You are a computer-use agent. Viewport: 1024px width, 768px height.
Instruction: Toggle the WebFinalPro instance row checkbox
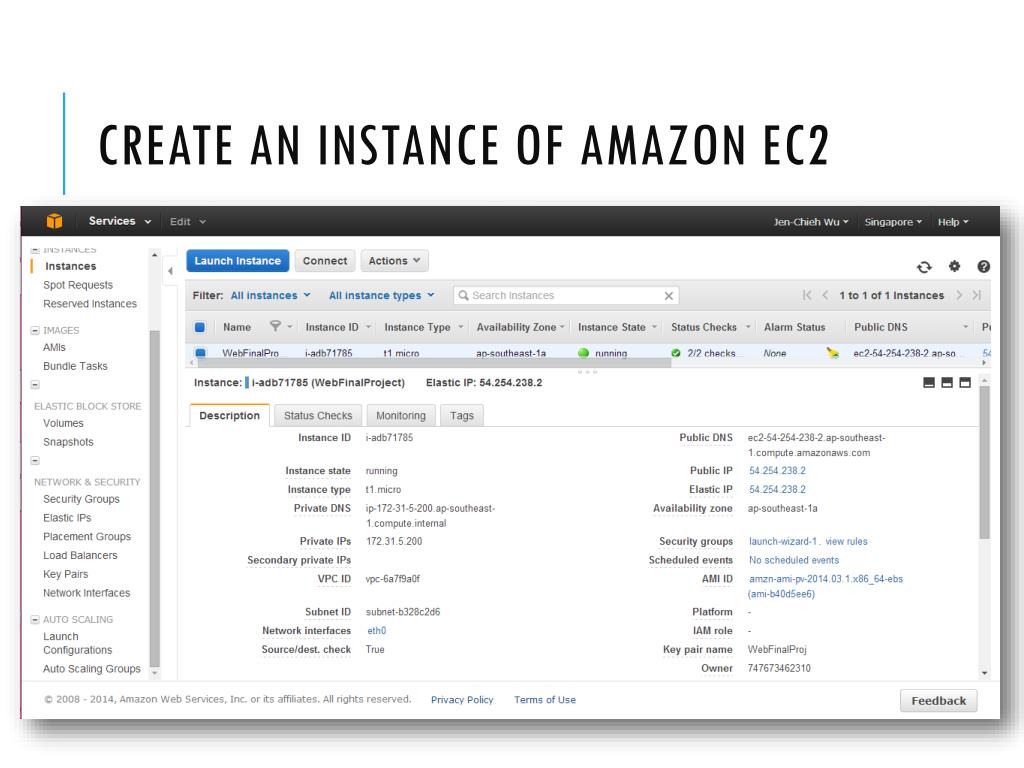click(200, 353)
